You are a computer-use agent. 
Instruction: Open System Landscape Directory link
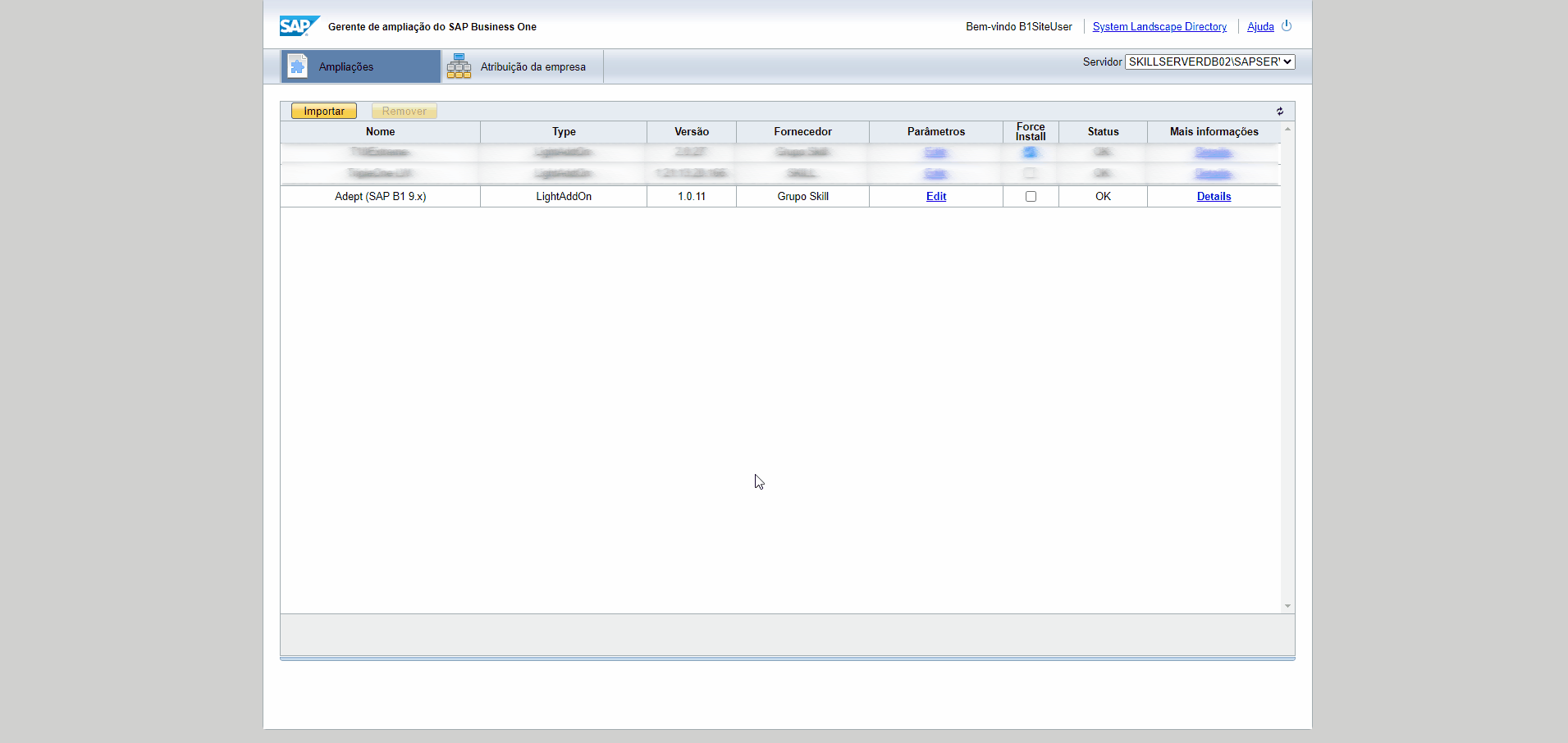(1159, 26)
